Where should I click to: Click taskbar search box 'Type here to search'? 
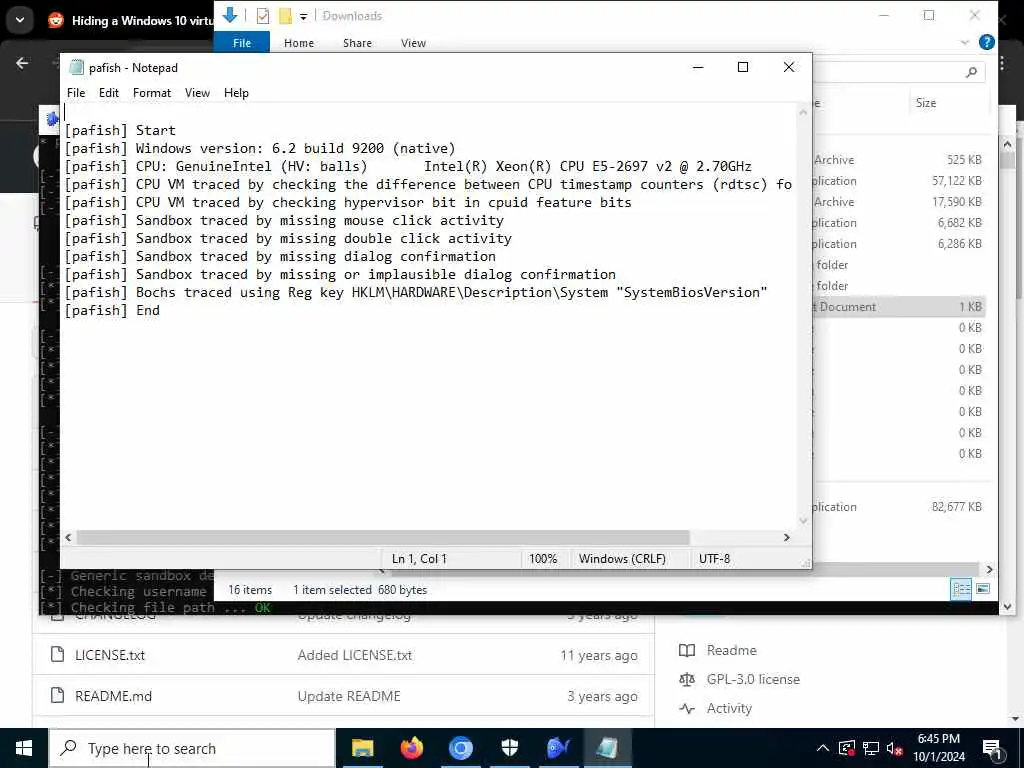pyautogui.click(x=192, y=748)
